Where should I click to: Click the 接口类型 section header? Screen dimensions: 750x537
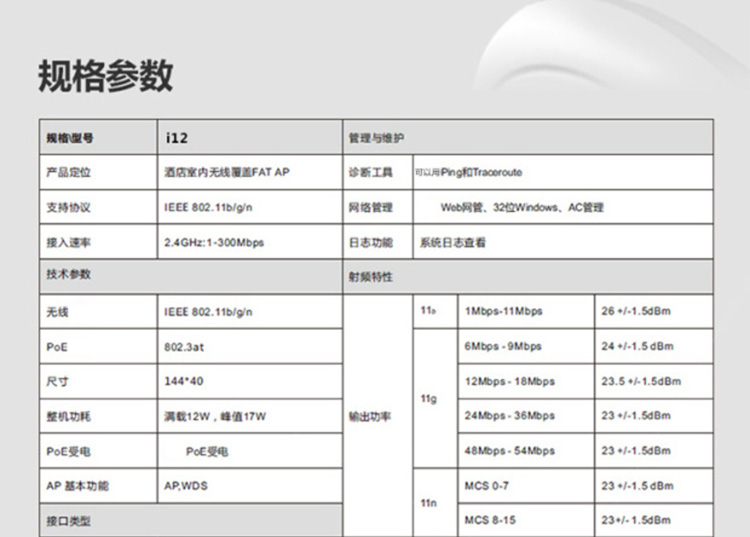(x=68, y=521)
